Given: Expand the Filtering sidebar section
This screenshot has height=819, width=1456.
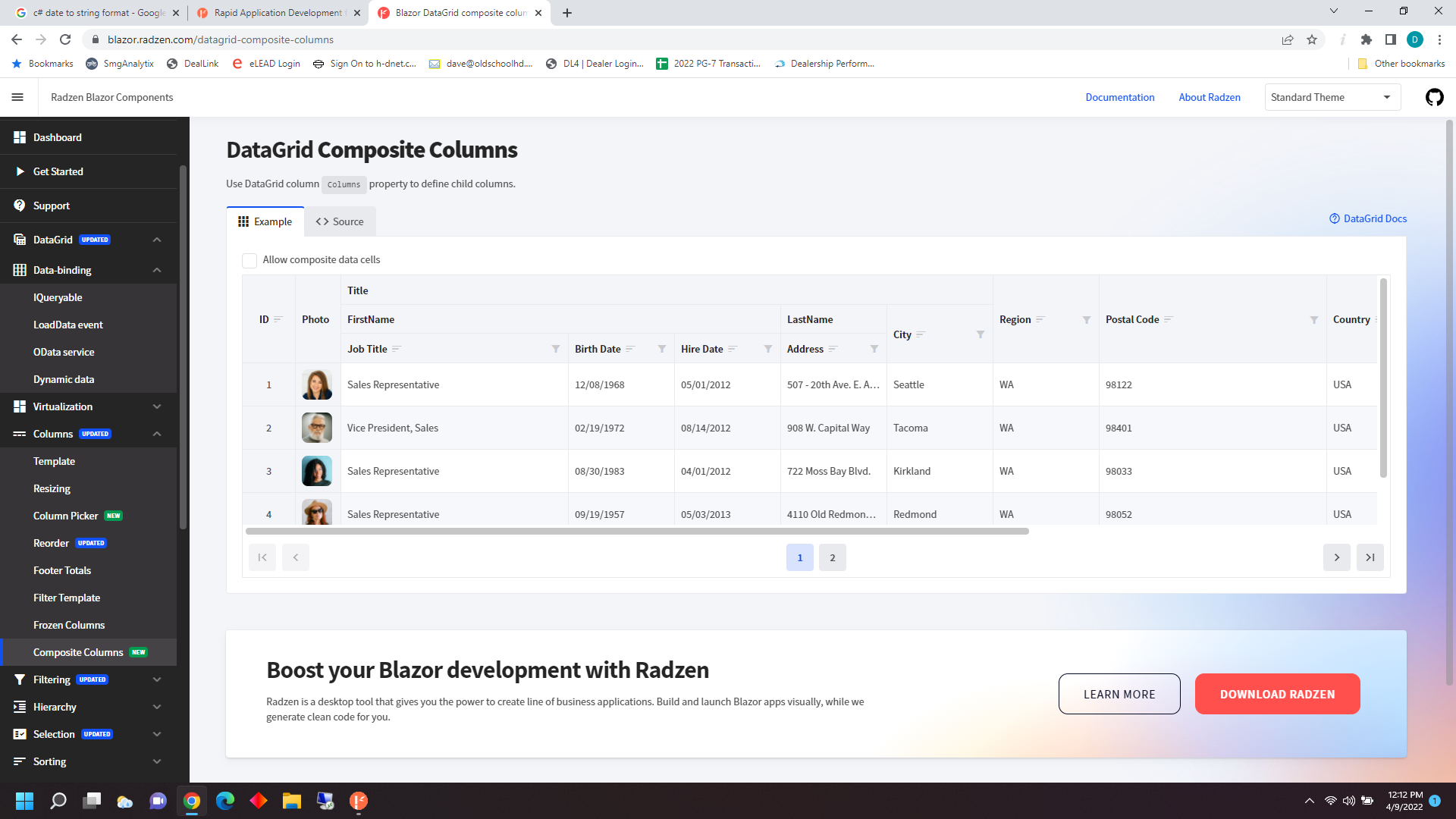Looking at the screenshot, I should click(x=157, y=679).
